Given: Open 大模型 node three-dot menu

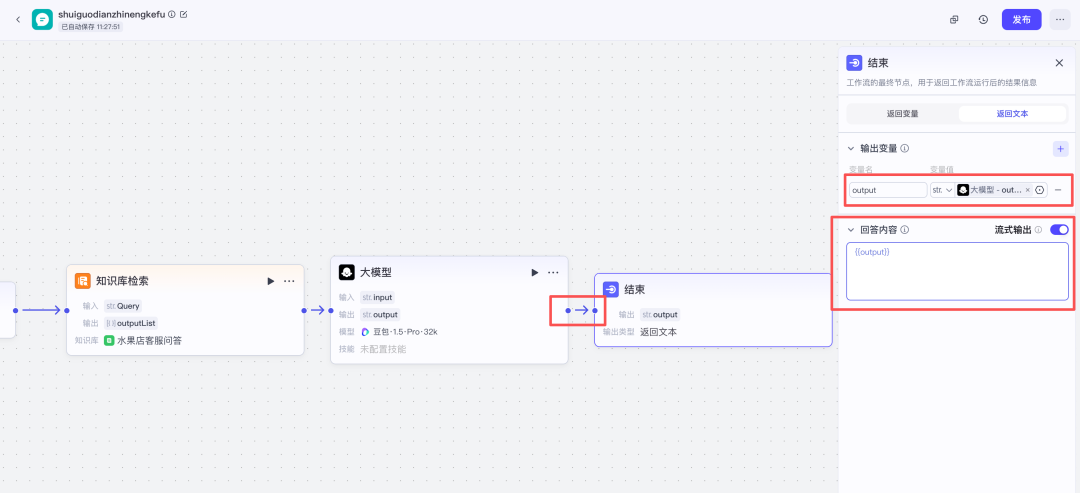Looking at the screenshot, I should point(553,272).
